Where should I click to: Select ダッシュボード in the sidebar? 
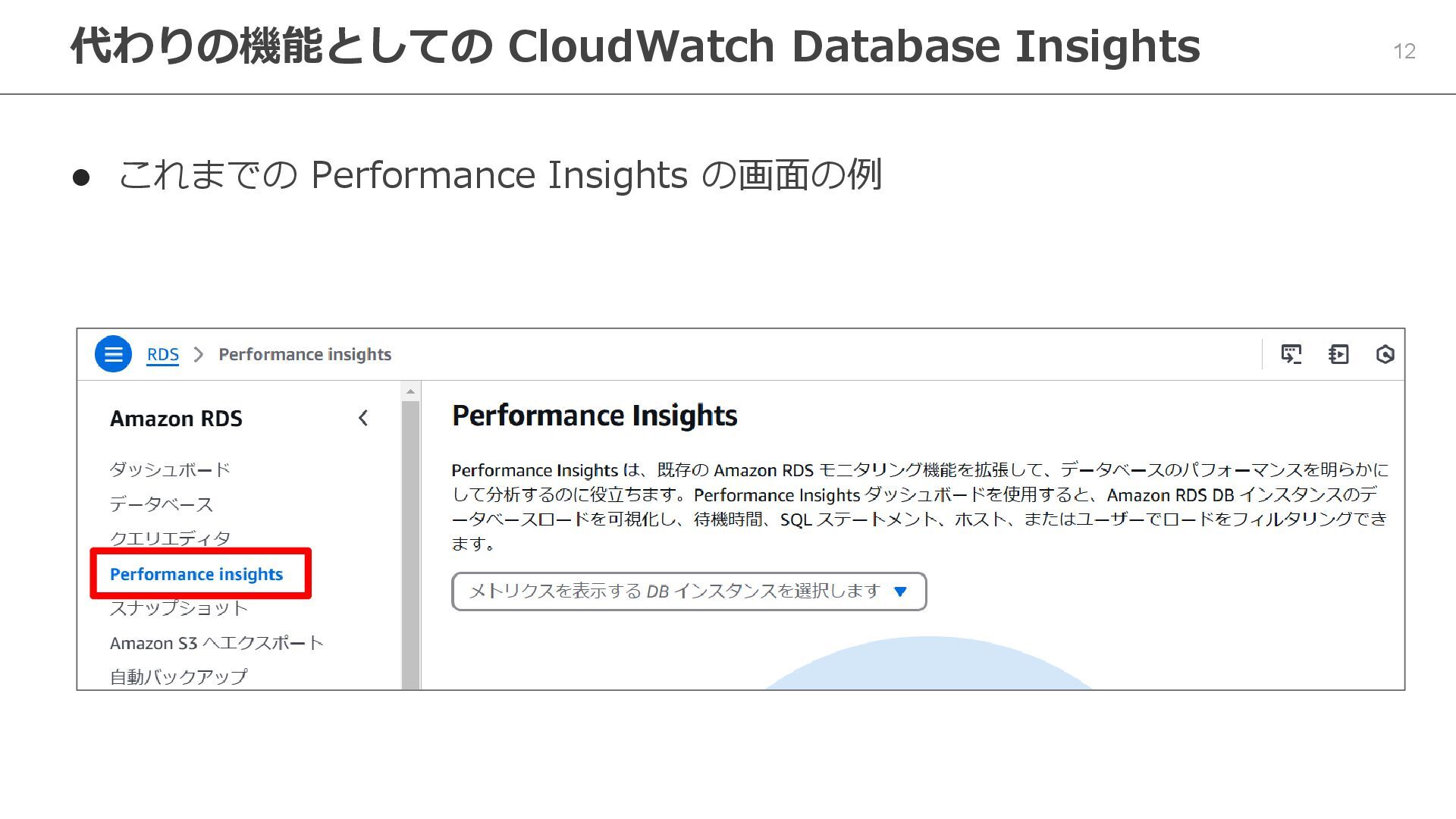click(x=170, y=469)
